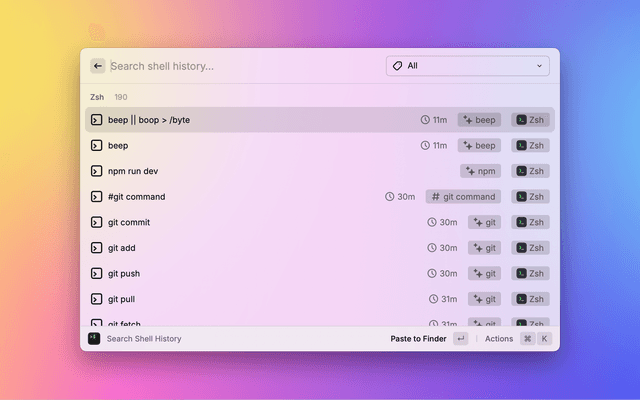The height and width of the screenshot is (400, 640).
Task: Click the beep tag on the second row
Action: coord(479,145)
